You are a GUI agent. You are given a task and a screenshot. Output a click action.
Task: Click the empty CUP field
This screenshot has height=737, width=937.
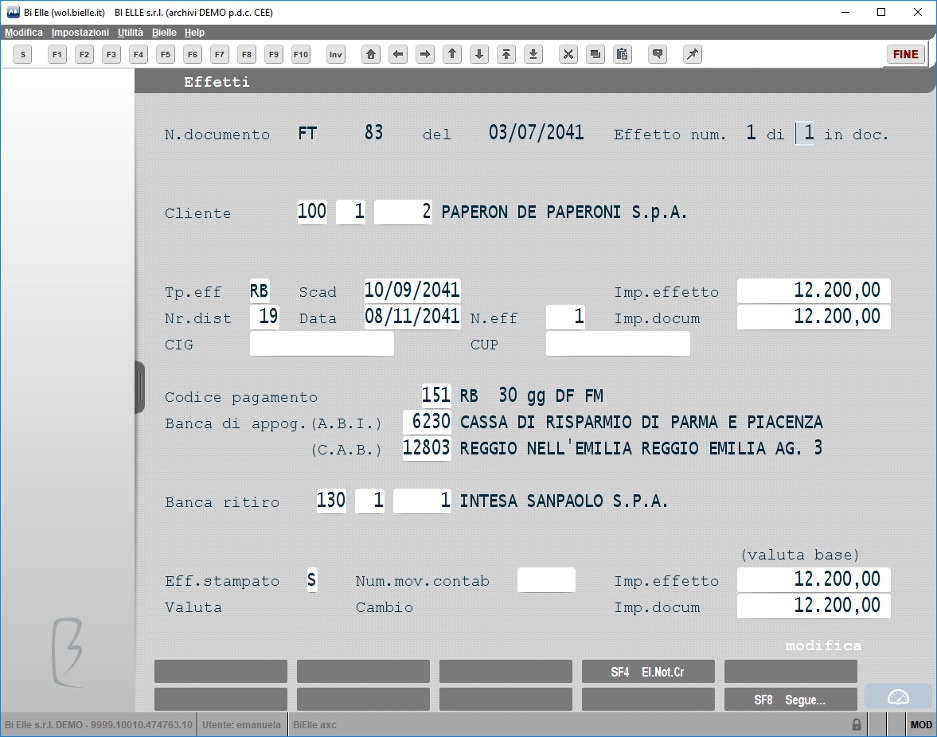(617, 344)
